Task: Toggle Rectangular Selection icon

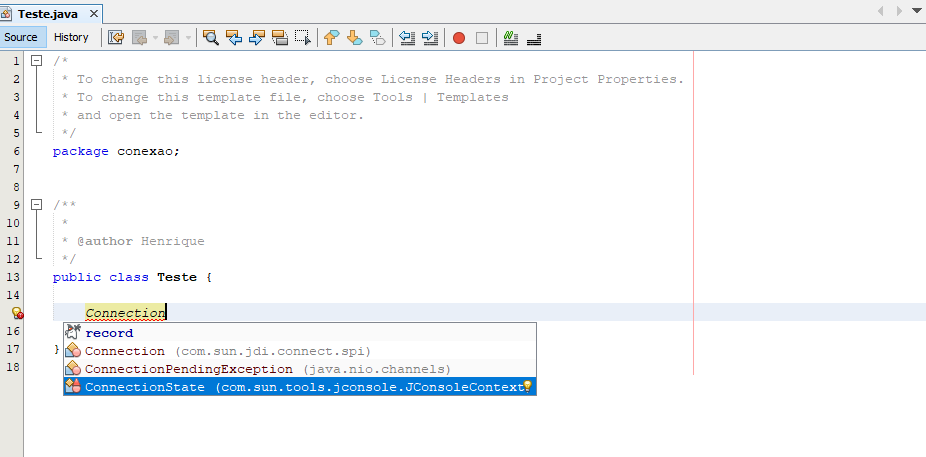Action: (303, 38)
